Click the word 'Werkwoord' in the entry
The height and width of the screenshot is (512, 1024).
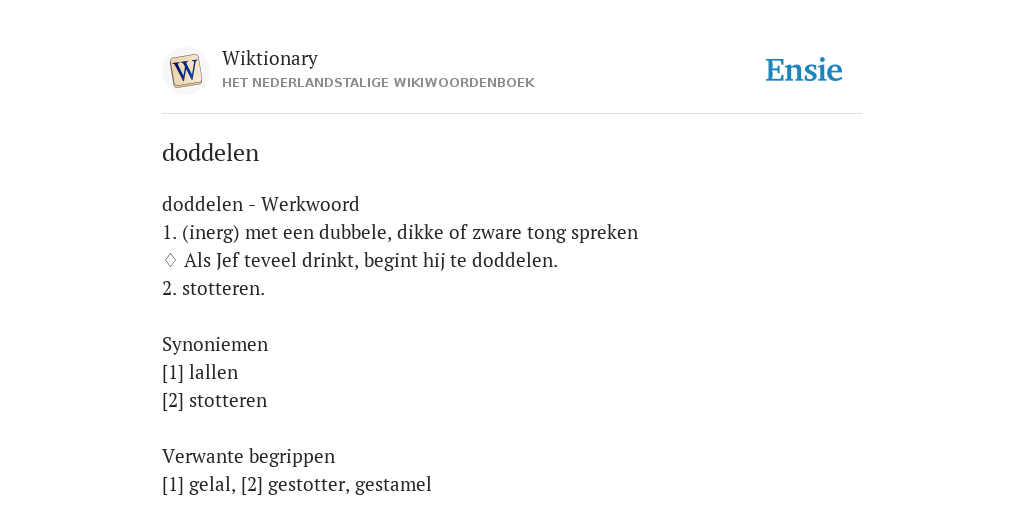[x=310, y=204]
